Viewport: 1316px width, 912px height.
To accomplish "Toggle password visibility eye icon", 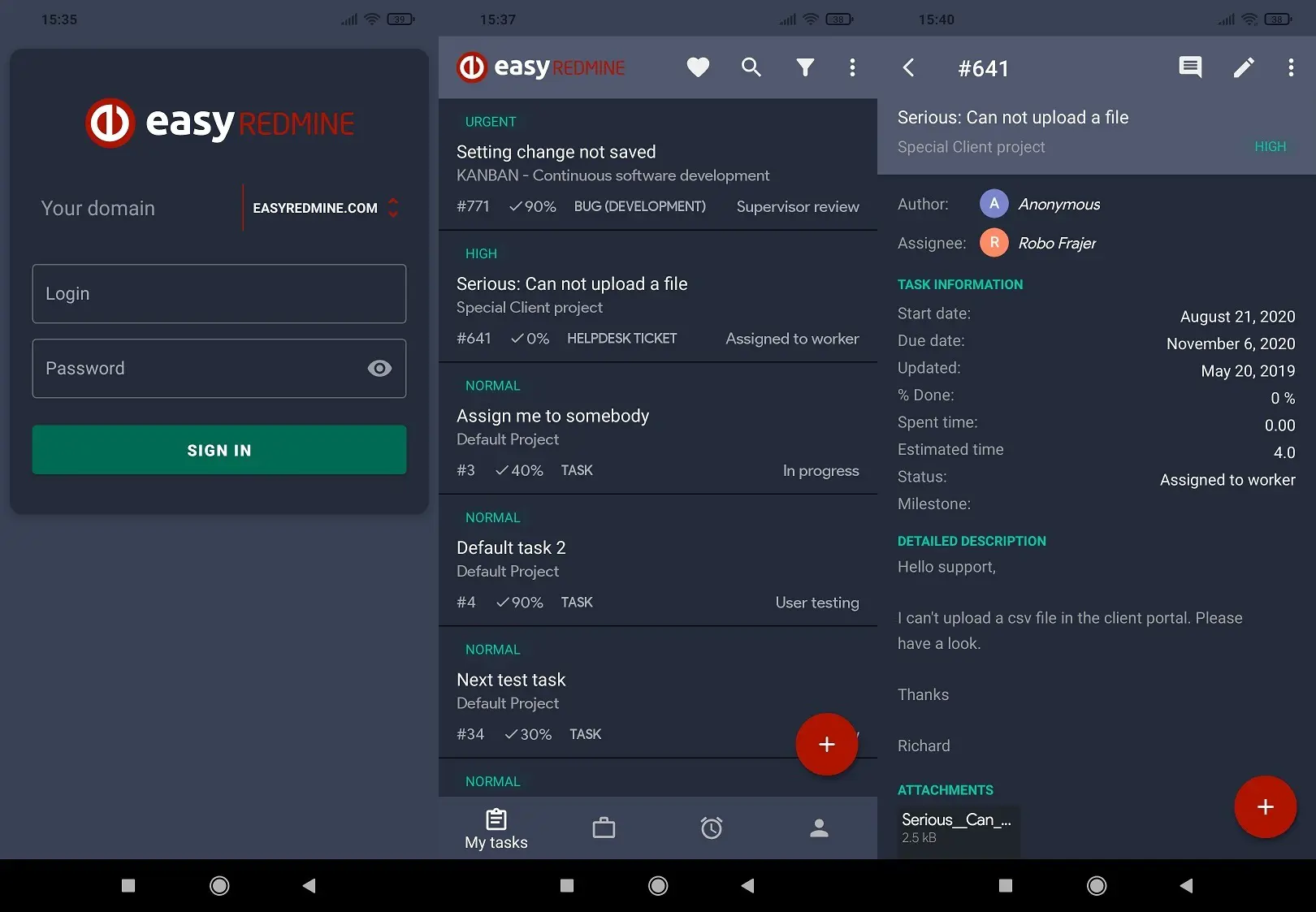I will pos(379,369).
